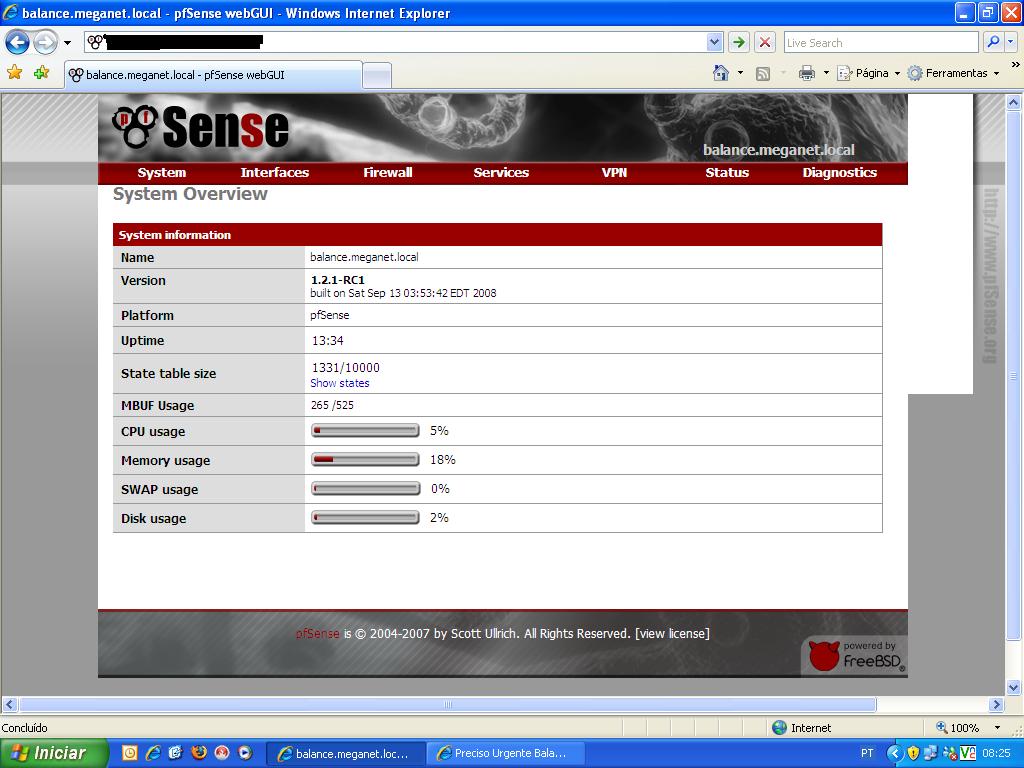Click the Live Search input box

coord(881,43)
